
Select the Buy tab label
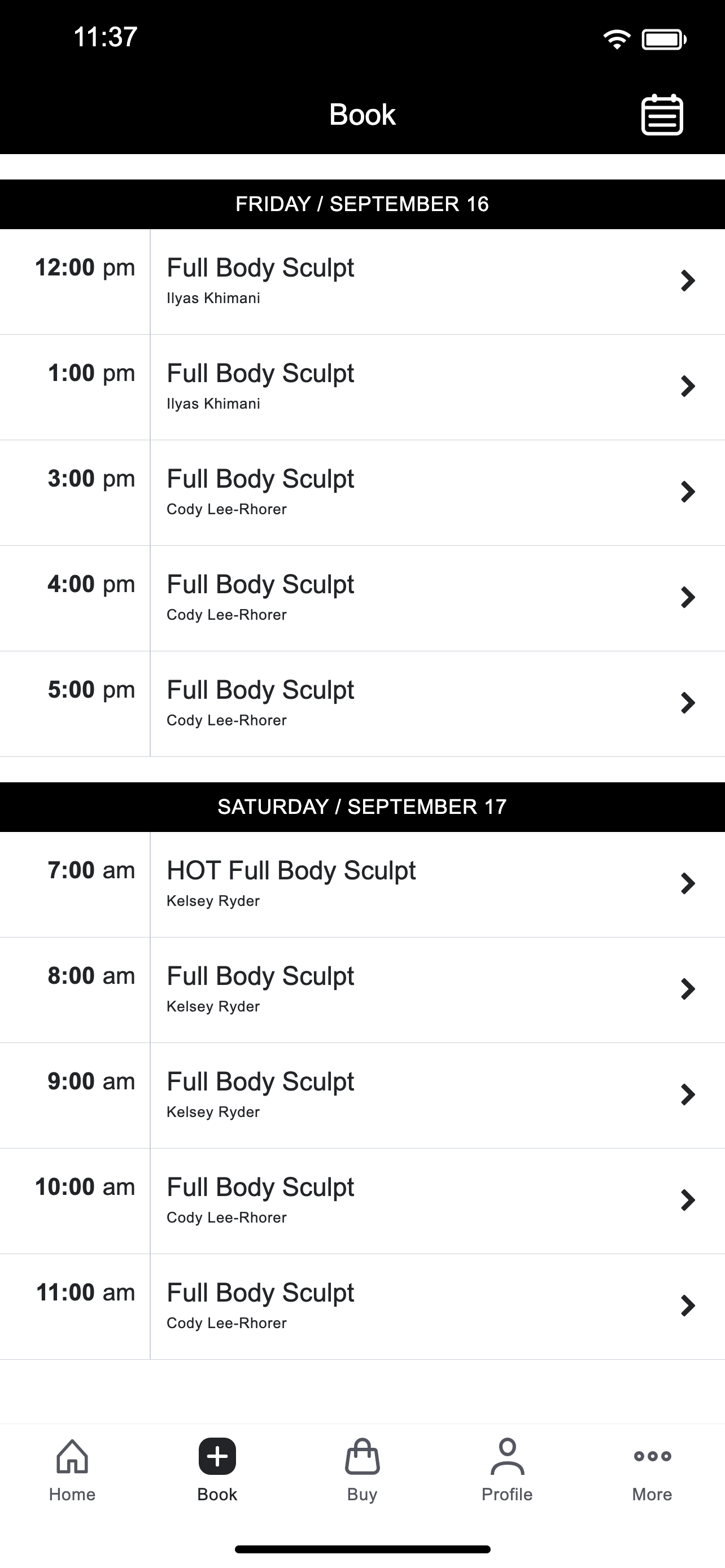tap(362, 1493)
